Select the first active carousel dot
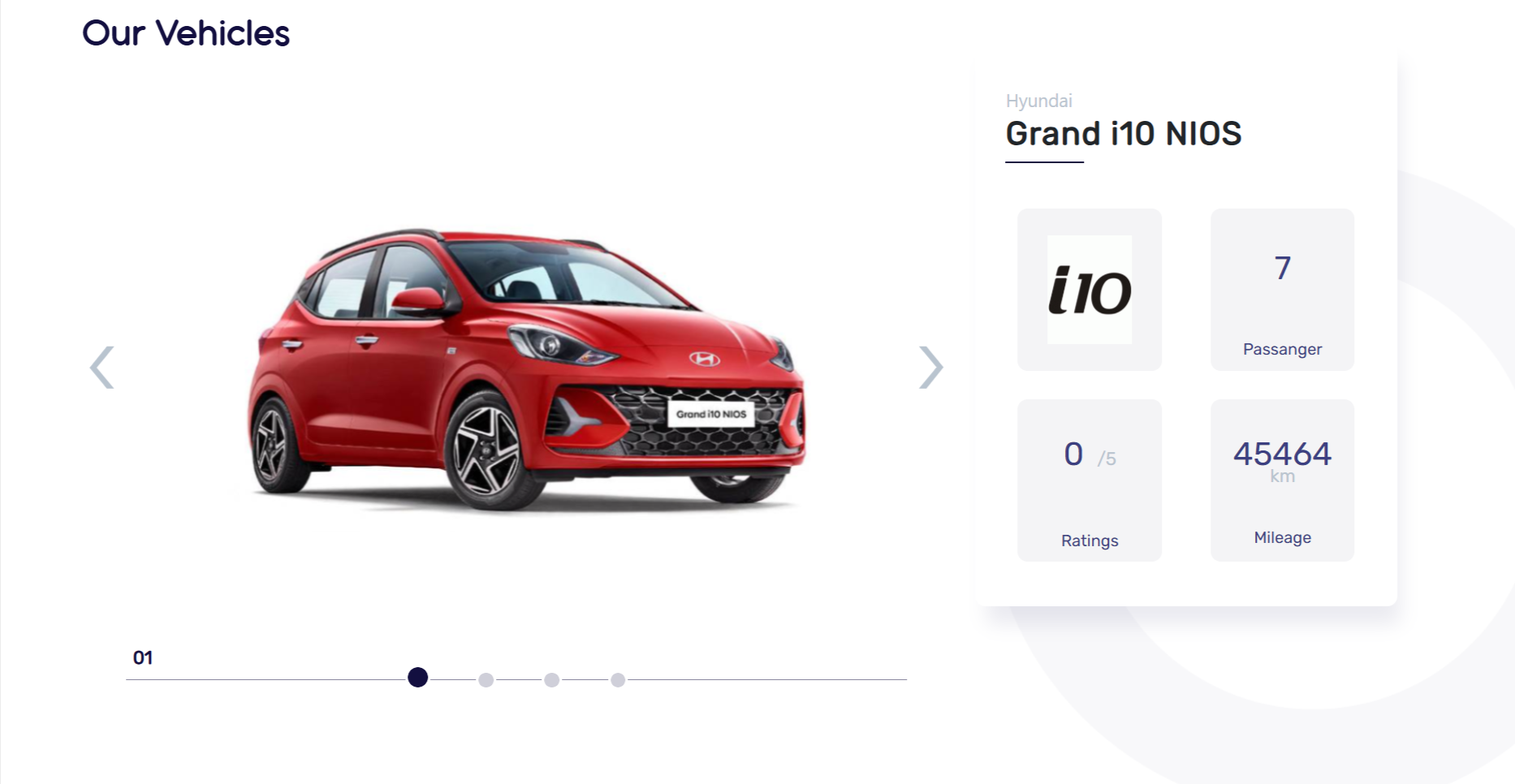The height and width of the screenshot is (784, 1515). pyautogui.click(x=417, y=678)
